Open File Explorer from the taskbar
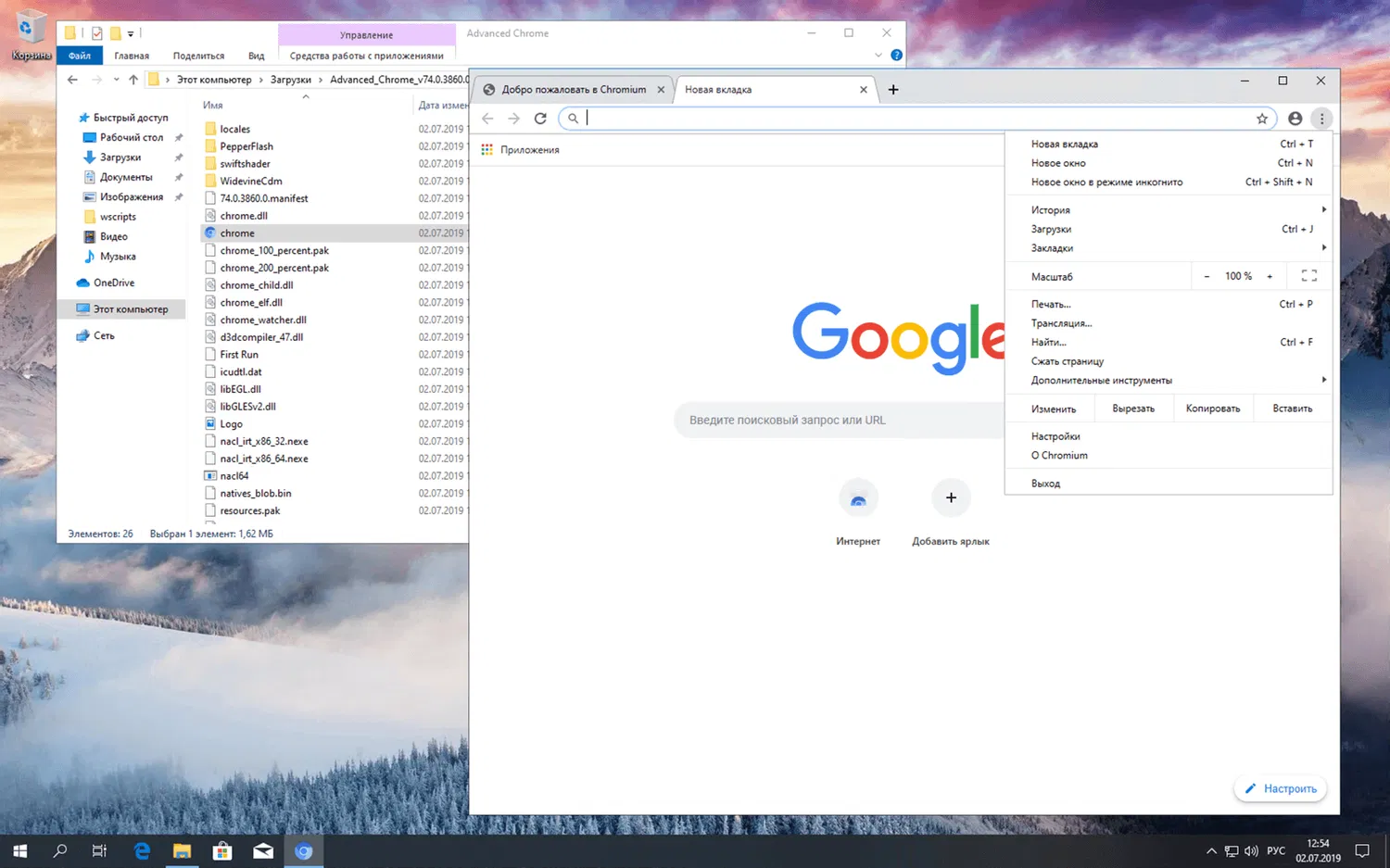 pos(182,850)
